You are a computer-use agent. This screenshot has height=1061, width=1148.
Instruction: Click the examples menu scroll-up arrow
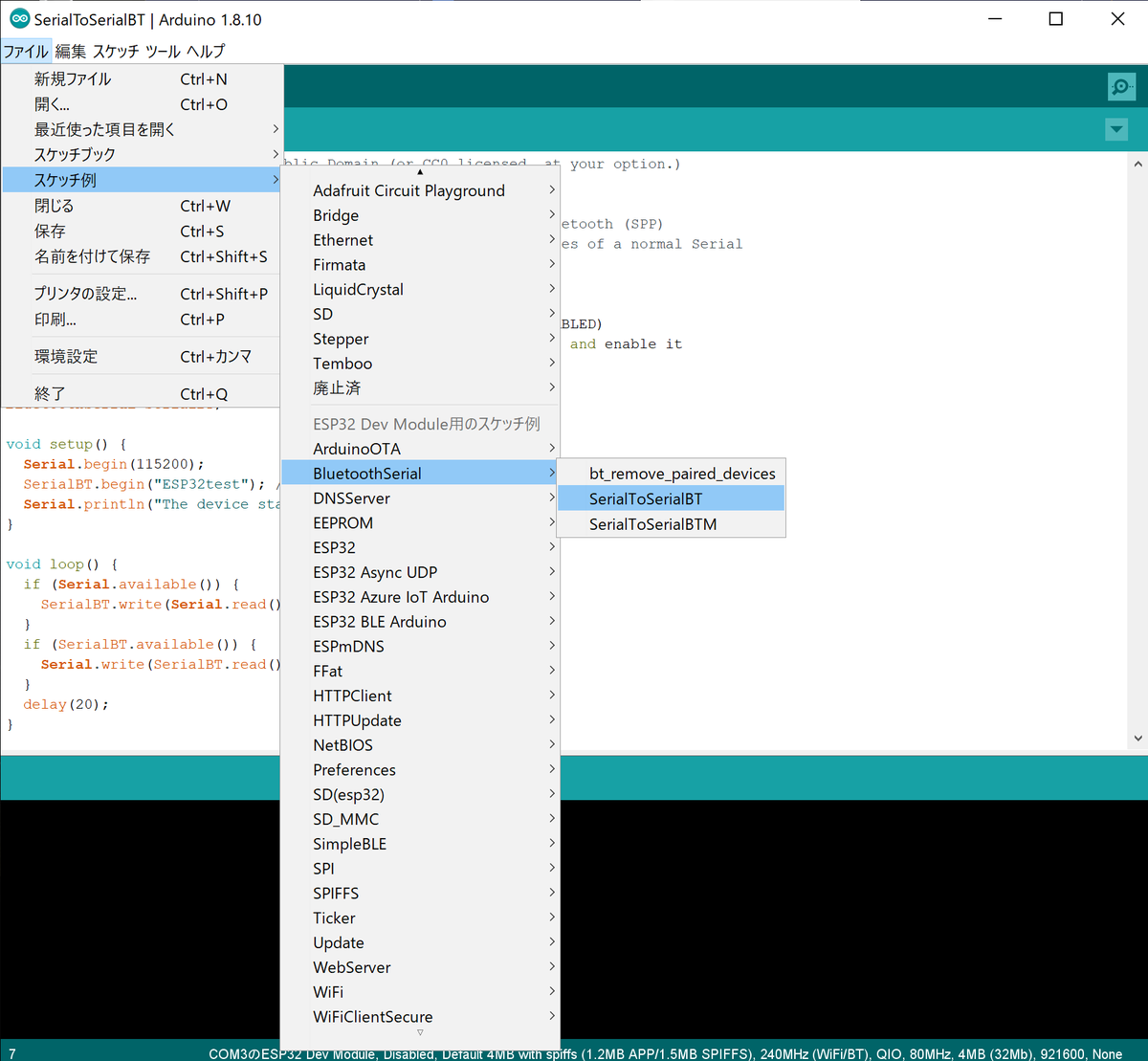tap(420, 172)
